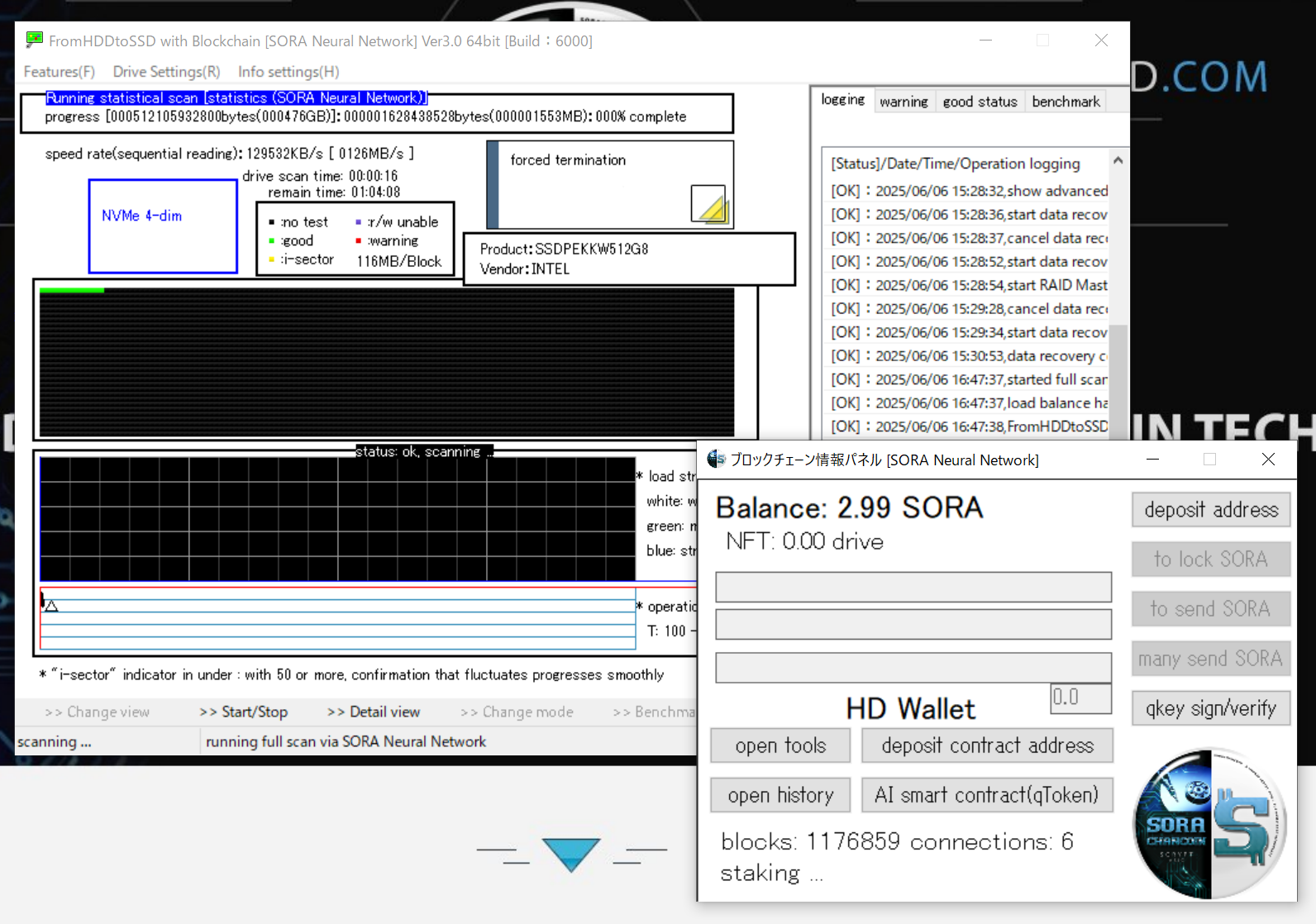Image resolution: width=1316 pixels, height=924 pixels.
Task: Click the Product:SSDPEKKW512G8 text
Action: tap(564, 249)
